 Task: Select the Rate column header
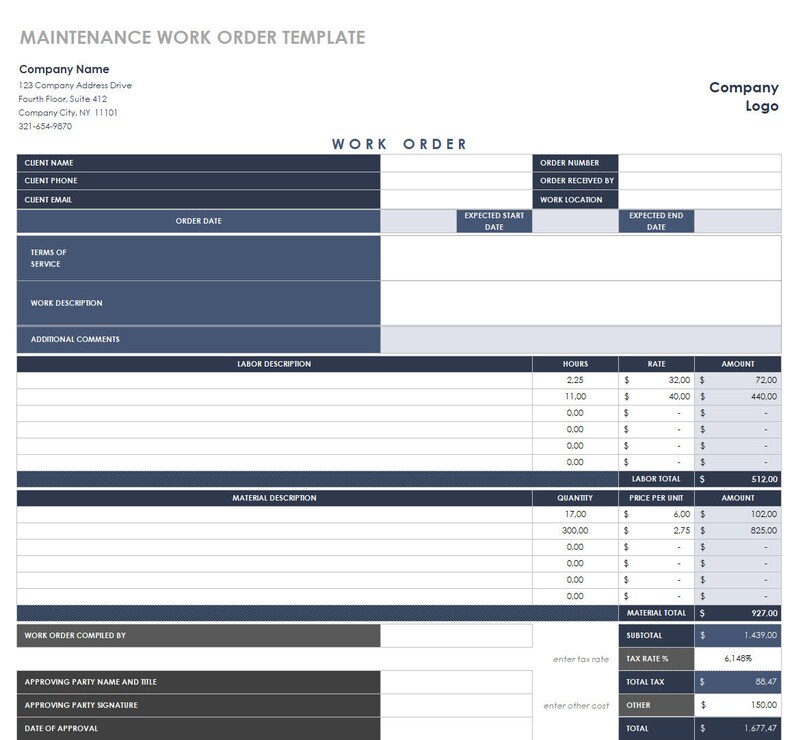point(656,364)
